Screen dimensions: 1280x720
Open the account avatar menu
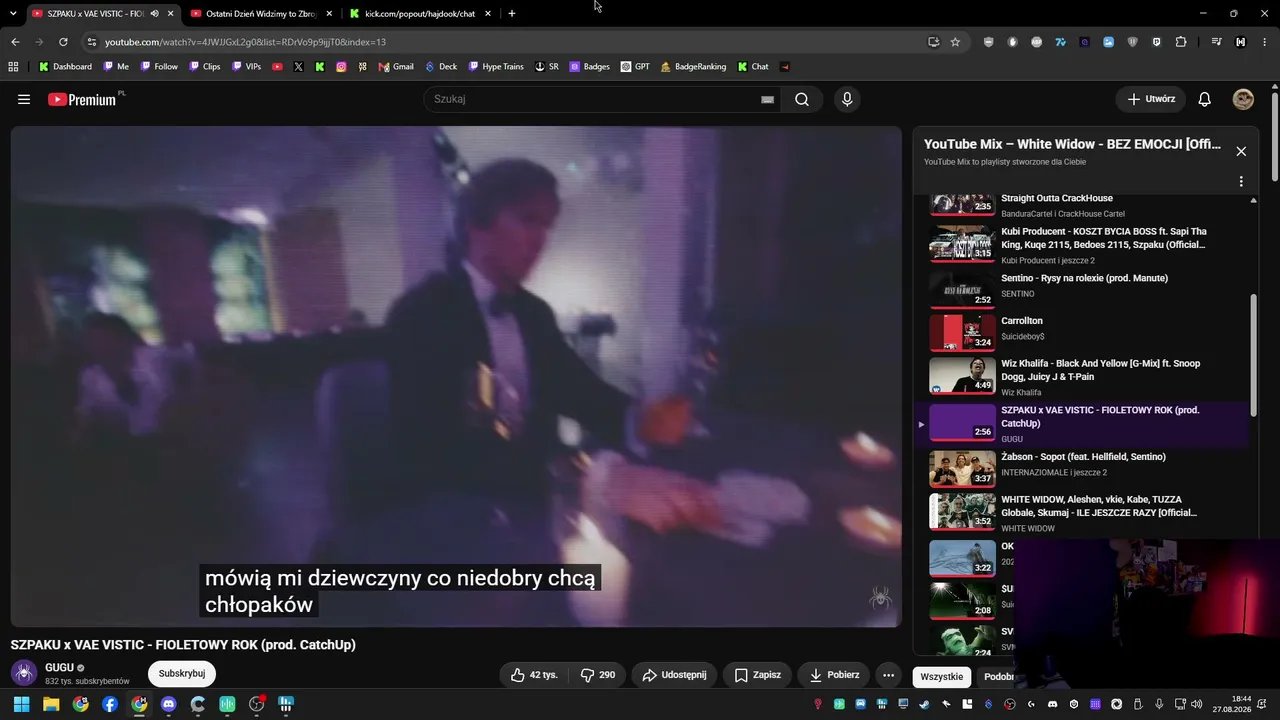click(1243, 99)
